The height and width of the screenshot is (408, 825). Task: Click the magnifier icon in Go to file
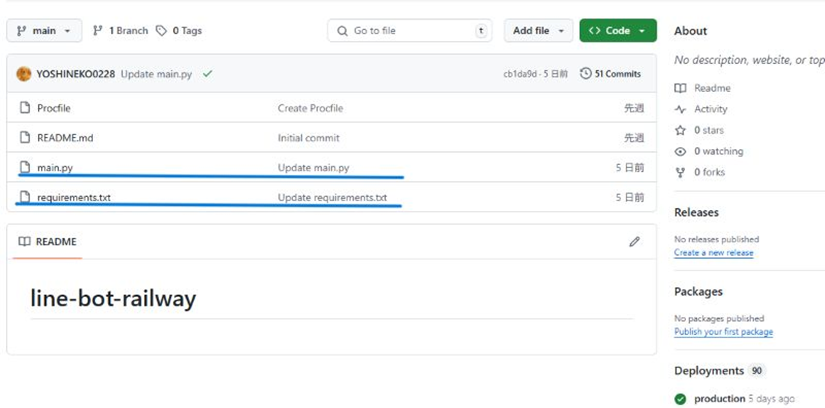click(x=343, y=31)
